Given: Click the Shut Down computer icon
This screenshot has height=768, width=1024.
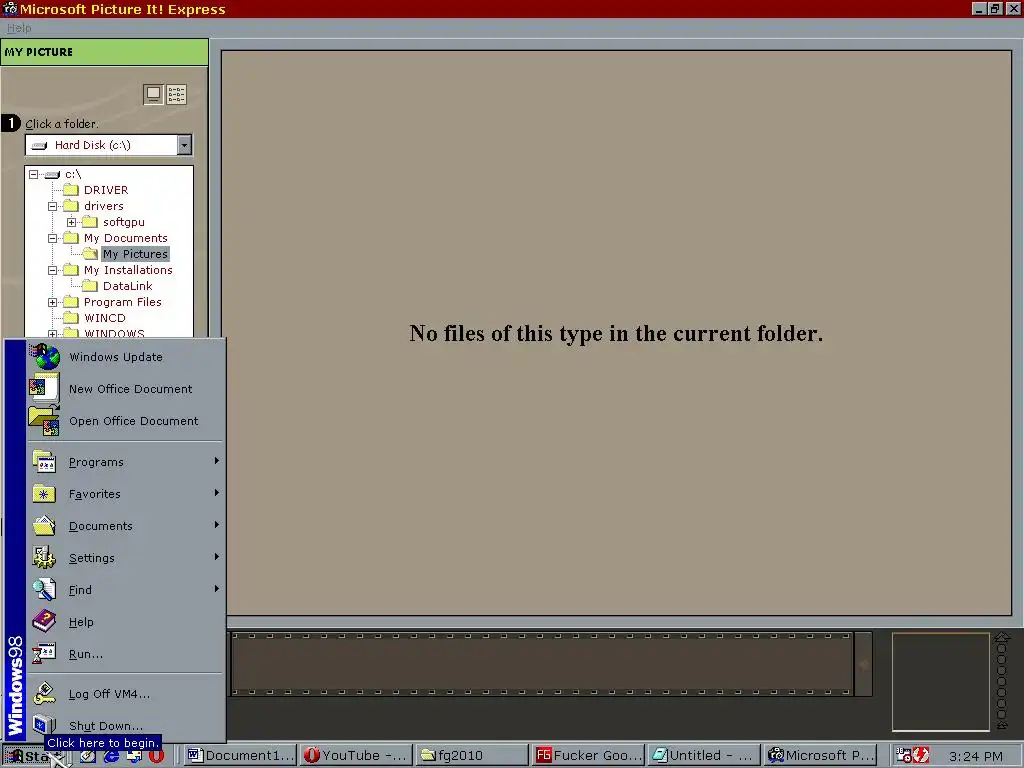Looking at the screenshot, I should pyautogui.click(x=44, y=725).
